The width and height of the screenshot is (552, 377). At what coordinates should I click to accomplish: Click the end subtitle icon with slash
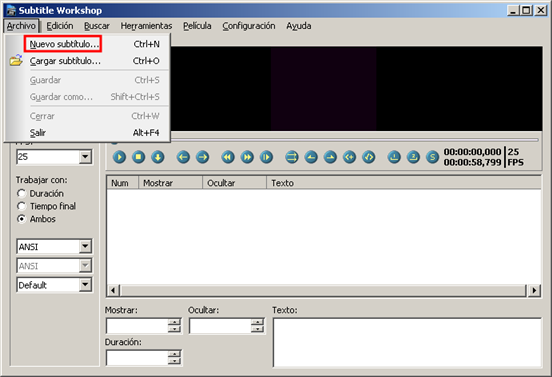click(x=369, y=157)
